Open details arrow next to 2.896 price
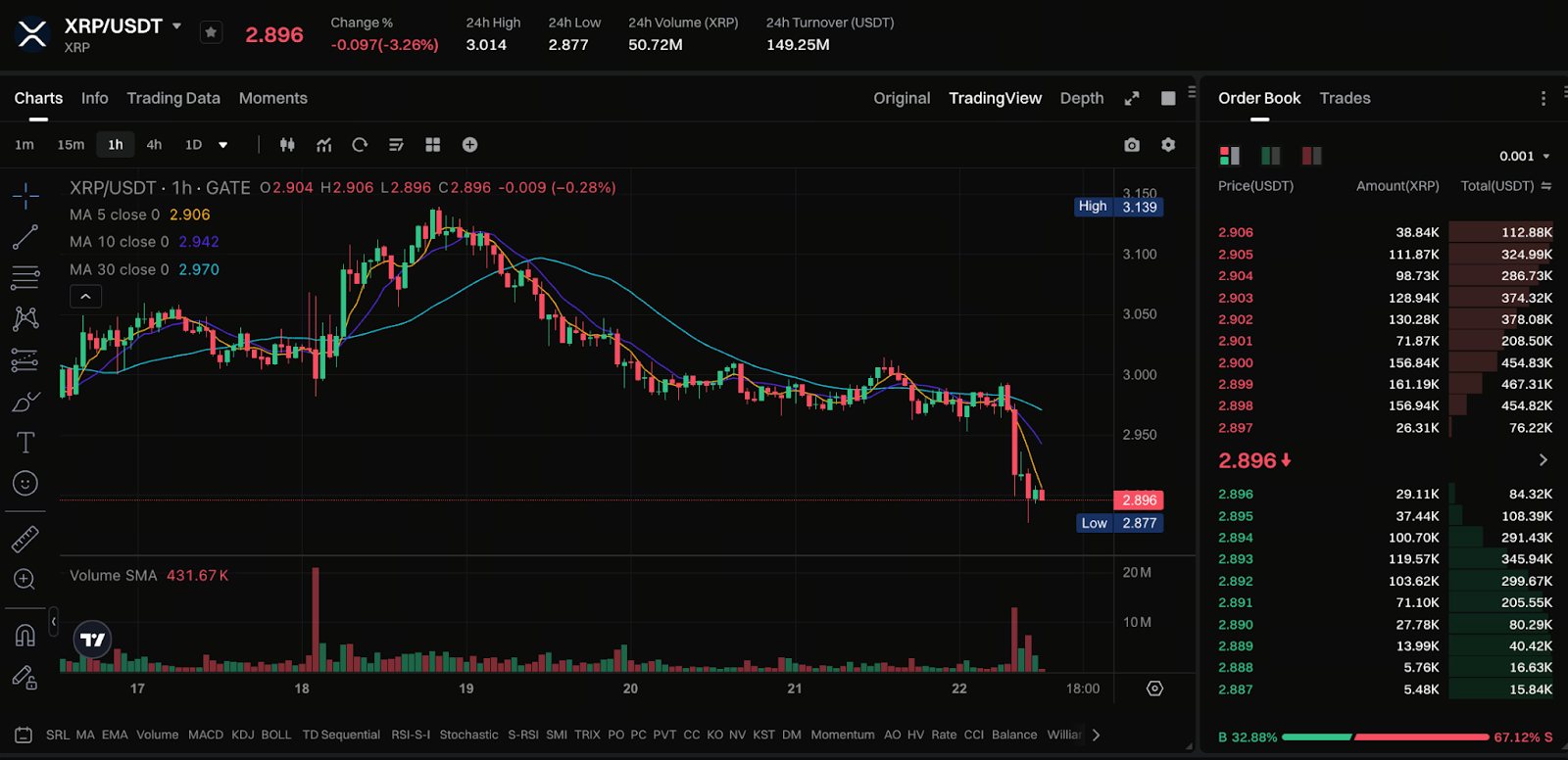This screenshot has width=1568, height=760. pos(1543,460)
